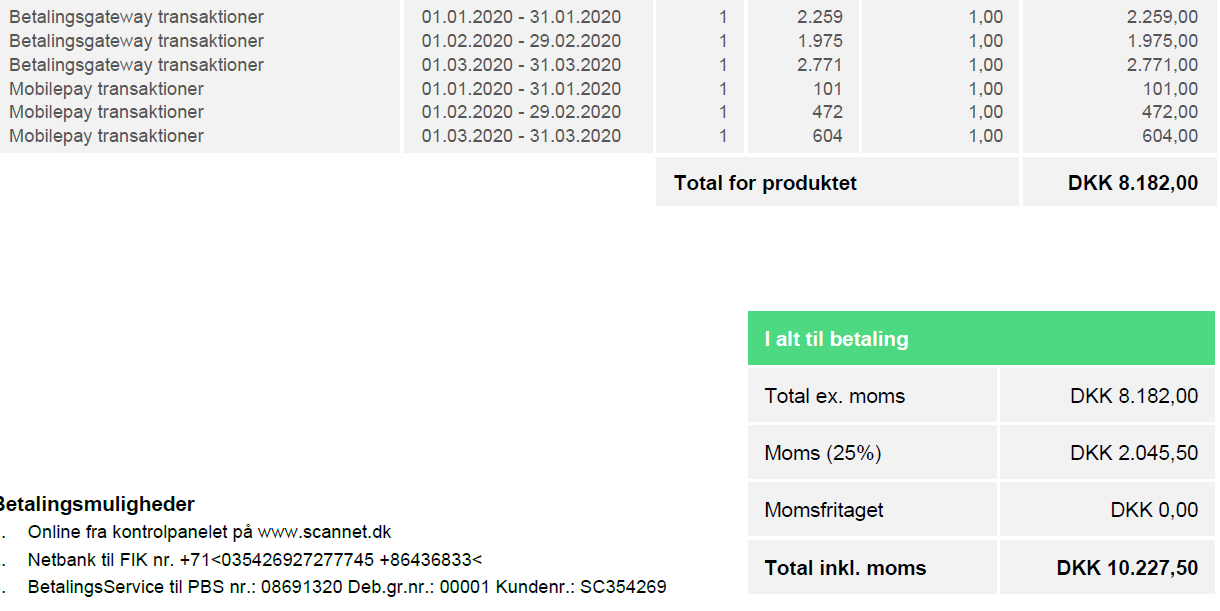Select the DKK 0,00 tax-exempt amount
1220x611 pixels.
click(1154, 510)
